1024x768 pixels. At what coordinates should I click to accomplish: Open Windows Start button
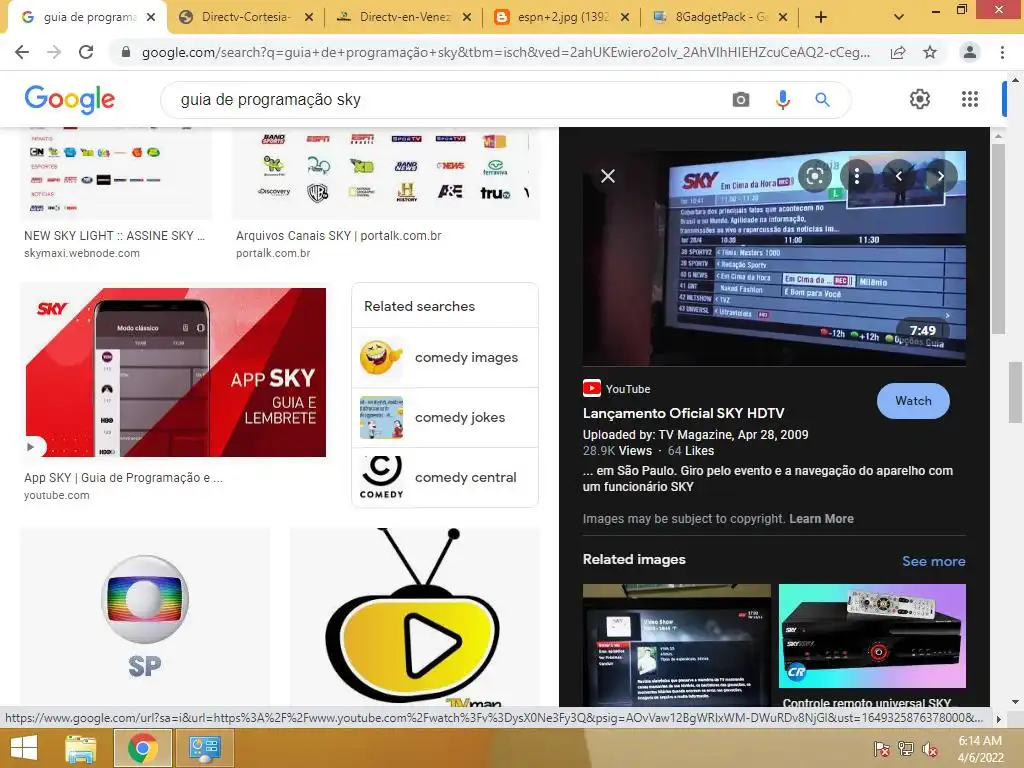coord(24,748)
